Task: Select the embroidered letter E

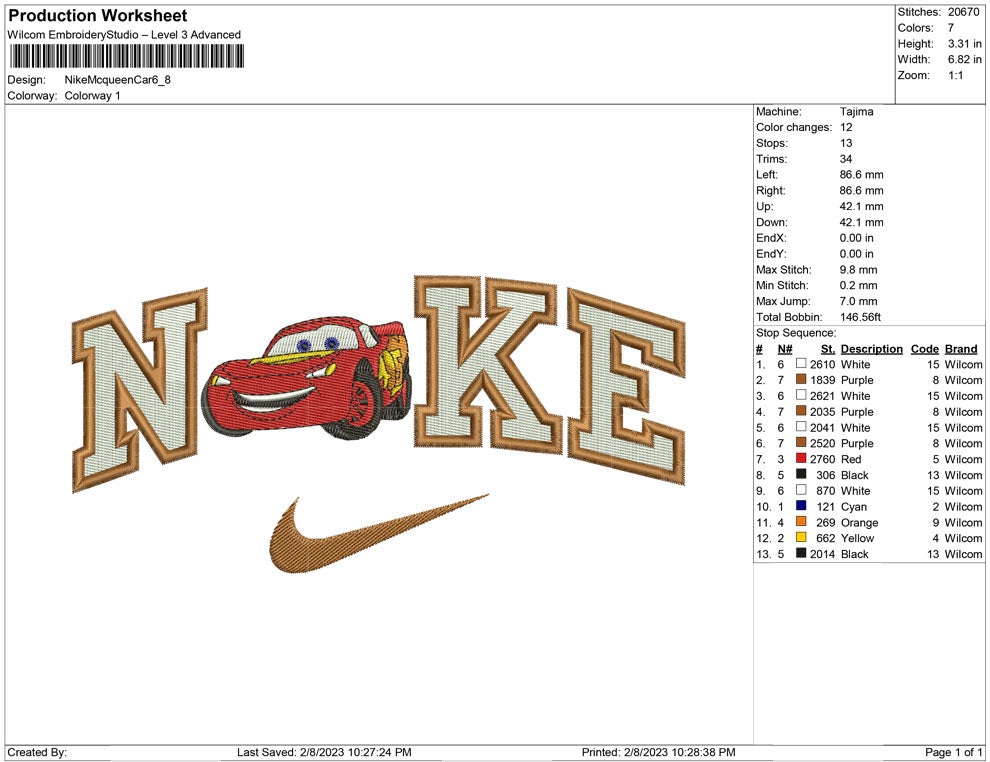Action: point(628,384)
